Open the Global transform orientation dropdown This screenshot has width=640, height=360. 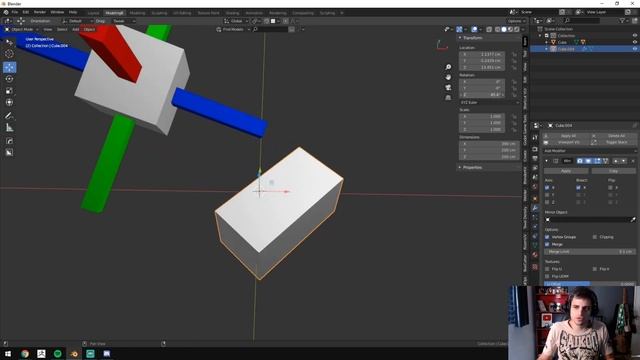point(236,21)
